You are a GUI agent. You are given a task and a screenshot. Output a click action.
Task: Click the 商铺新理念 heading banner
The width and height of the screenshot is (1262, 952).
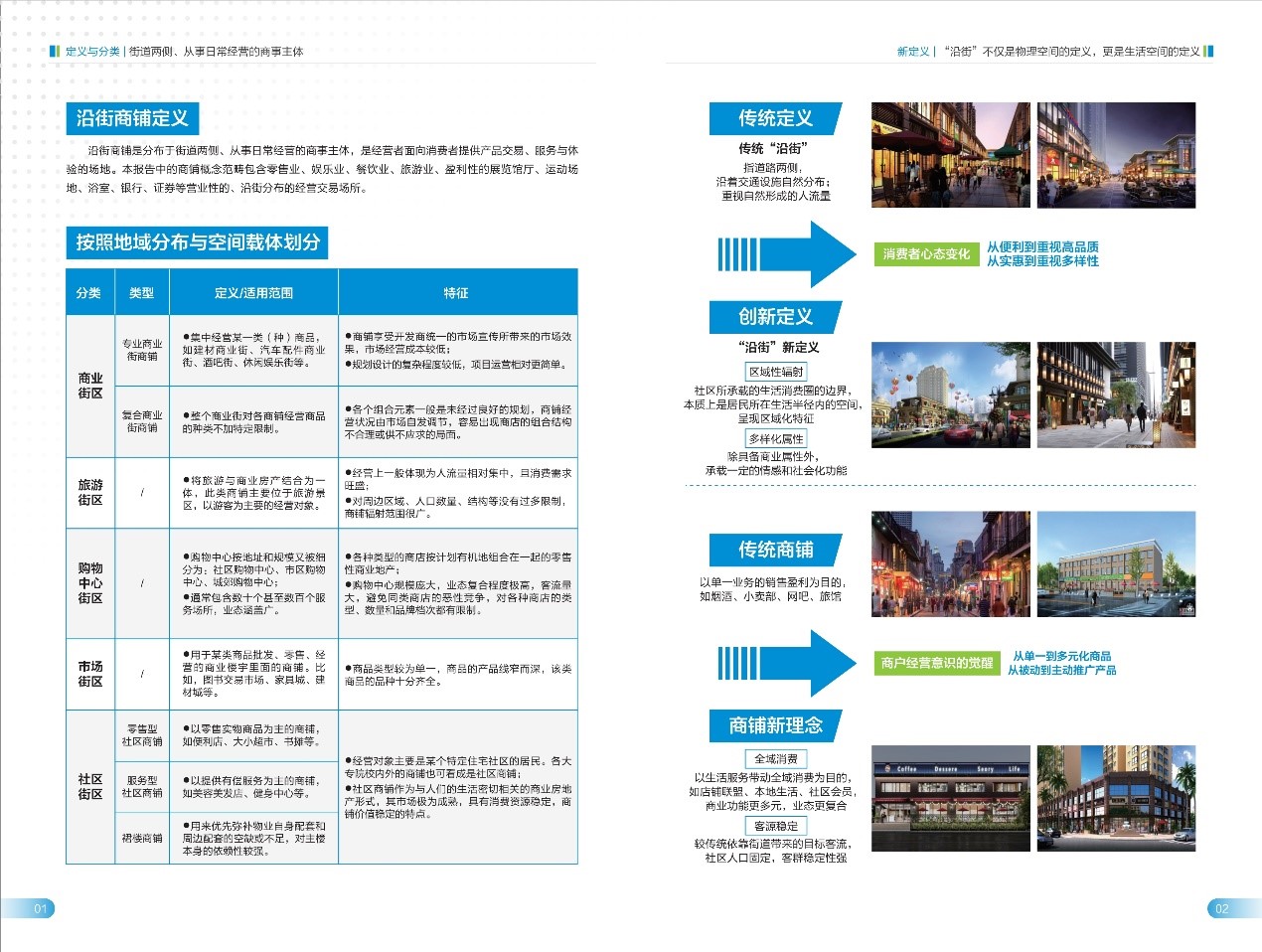coord(775,725)
